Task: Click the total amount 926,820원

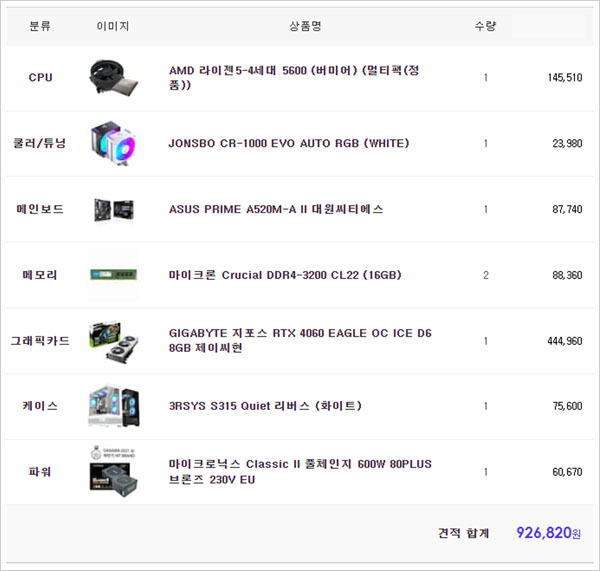Action: click(x=549, y=533)
